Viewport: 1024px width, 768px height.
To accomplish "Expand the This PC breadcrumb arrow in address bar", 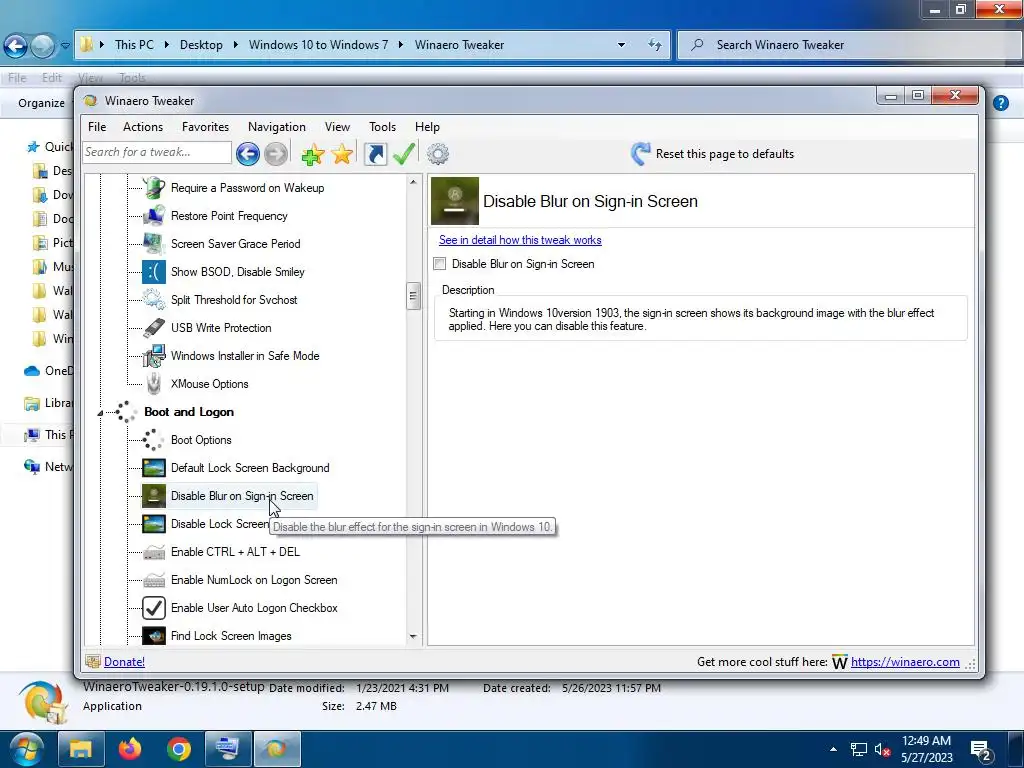I will tap(167, 45).
